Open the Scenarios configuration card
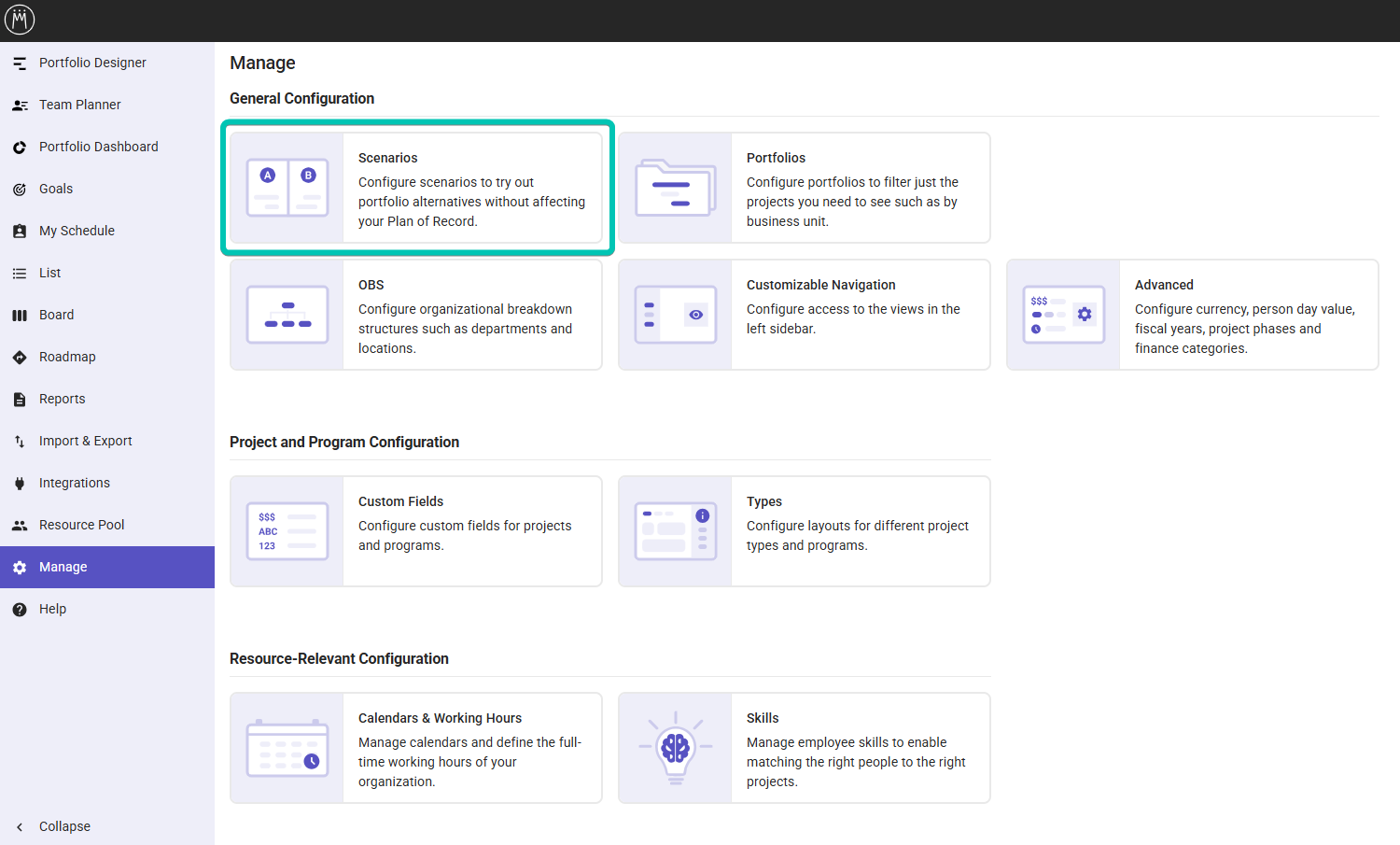Image resolution: width=1400 pixels, height=845 pixels. (x=416, y=188)
